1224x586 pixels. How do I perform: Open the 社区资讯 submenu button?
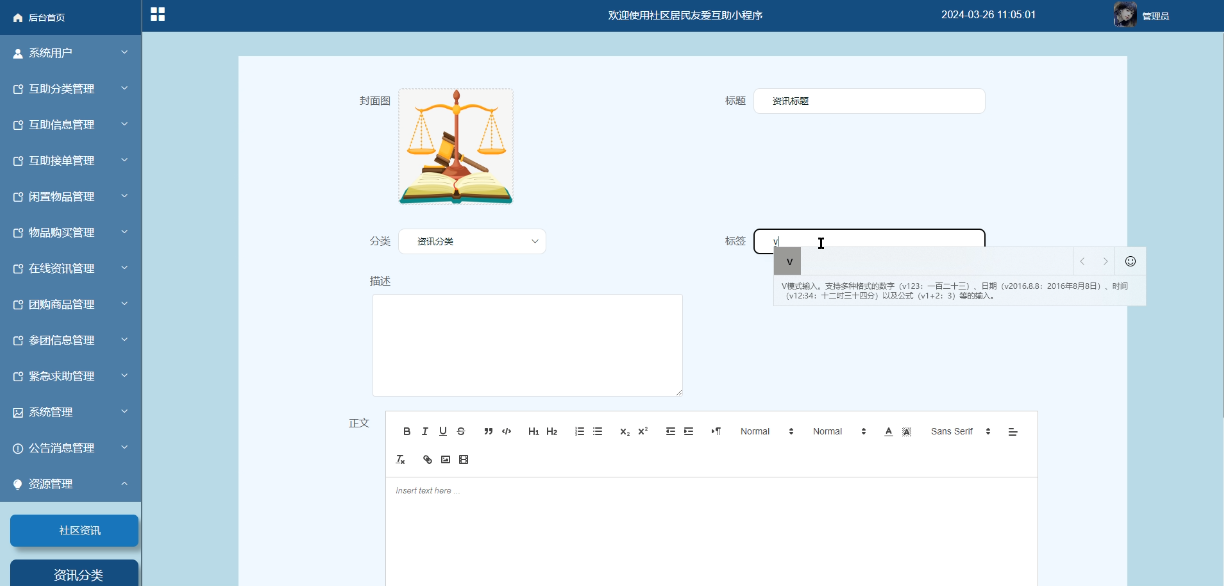click(74, 530)
